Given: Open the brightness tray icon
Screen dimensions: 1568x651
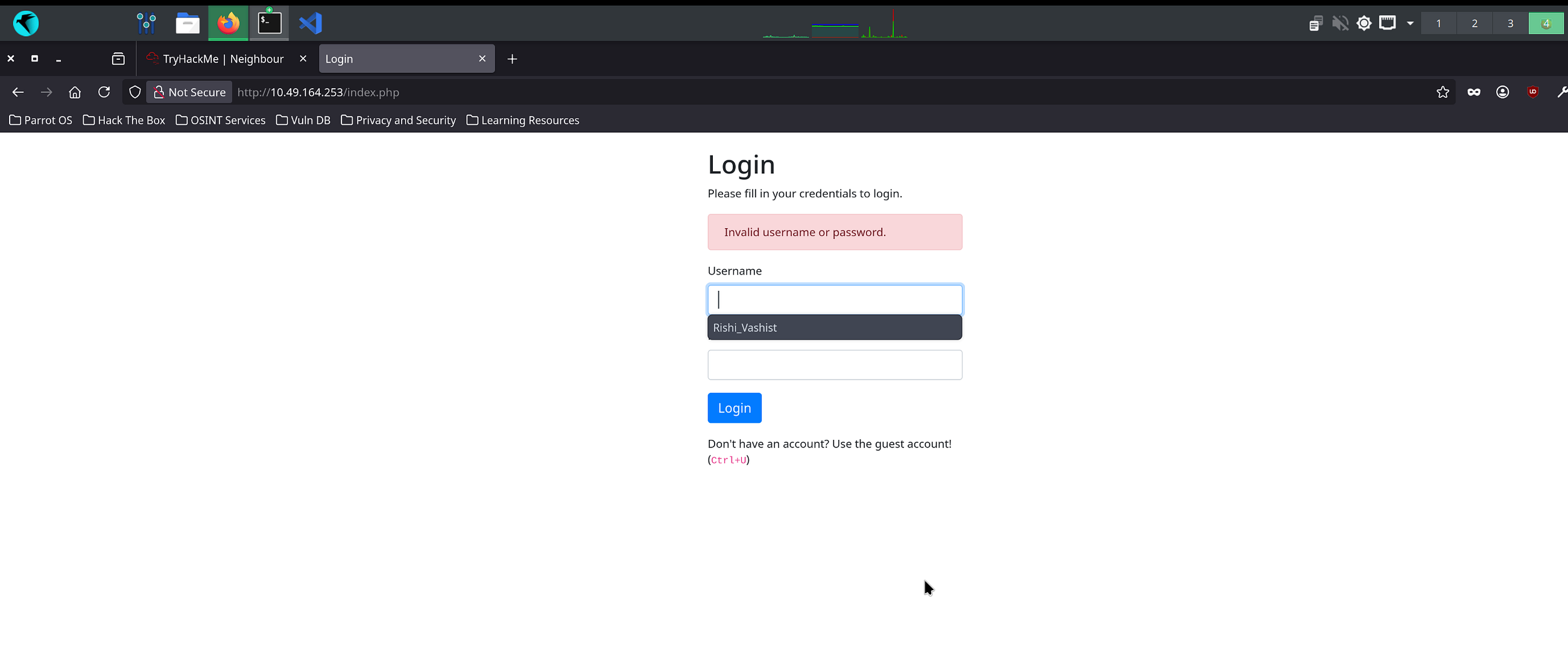Looking at the screenshot, I should pos(1364,23).
